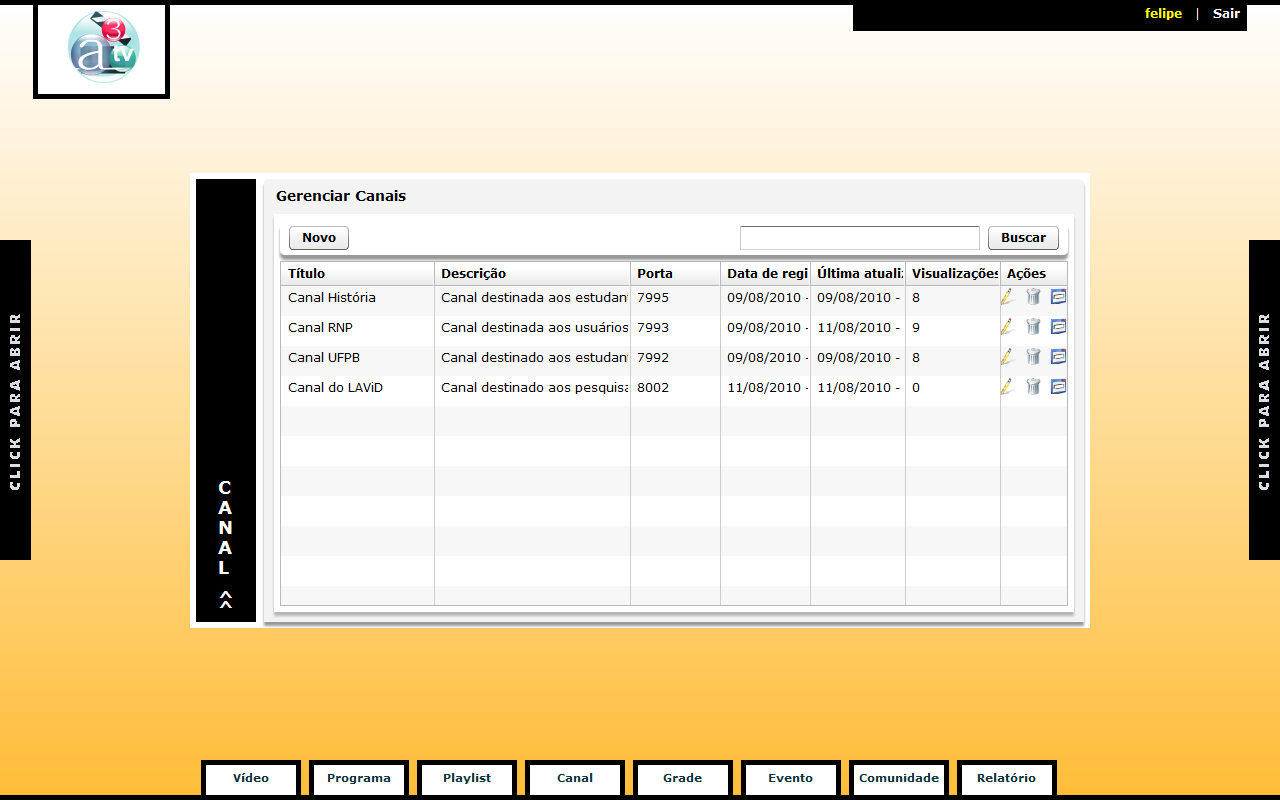Open the details icon for Canal História
1280x800 pixels.
[1058, 297]
